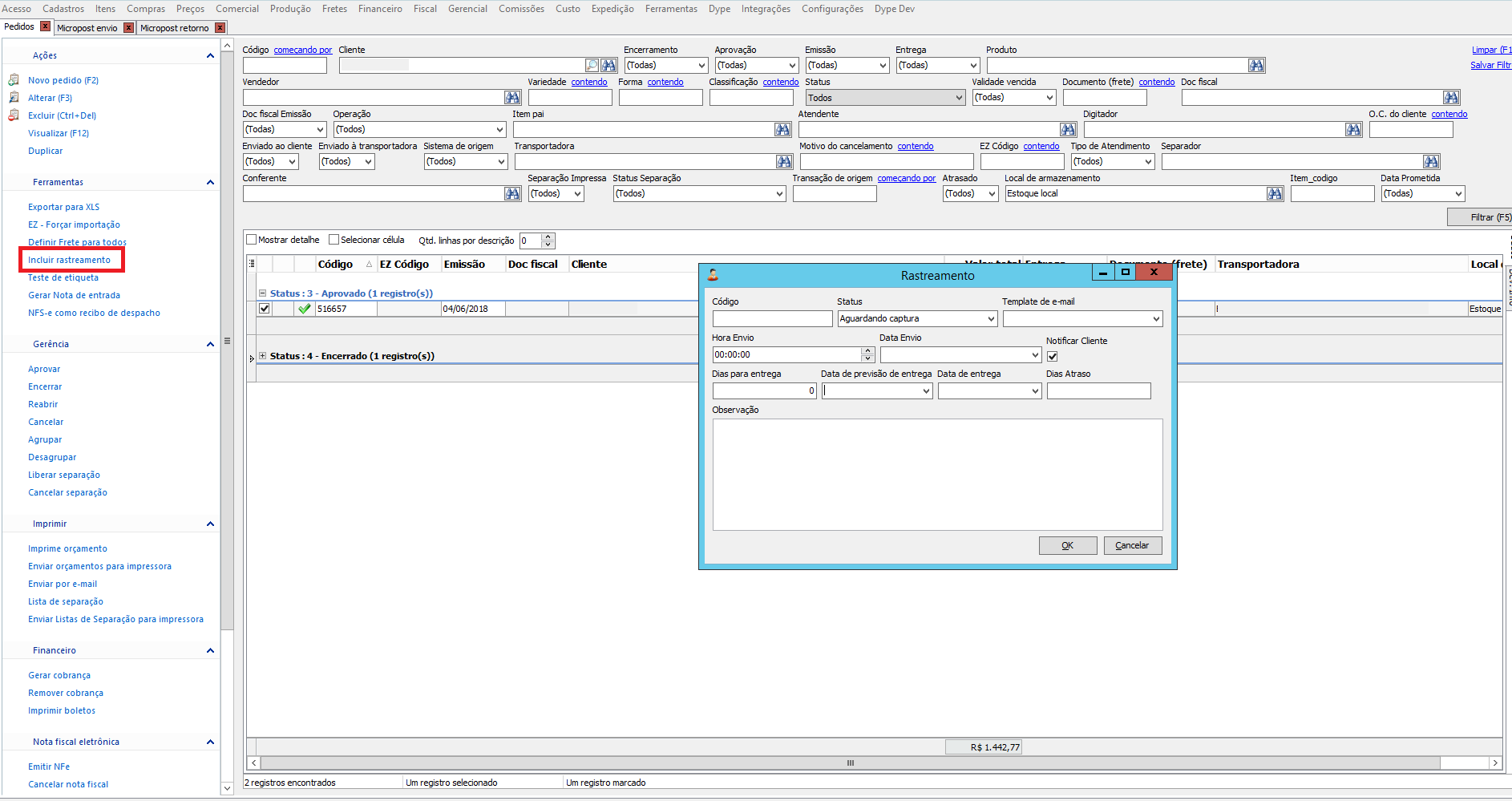Image resolution: width=1512 pixels, height=801 pixels.
Task: Click the grid scrollbar right arrow
Action: point(1495,763)
